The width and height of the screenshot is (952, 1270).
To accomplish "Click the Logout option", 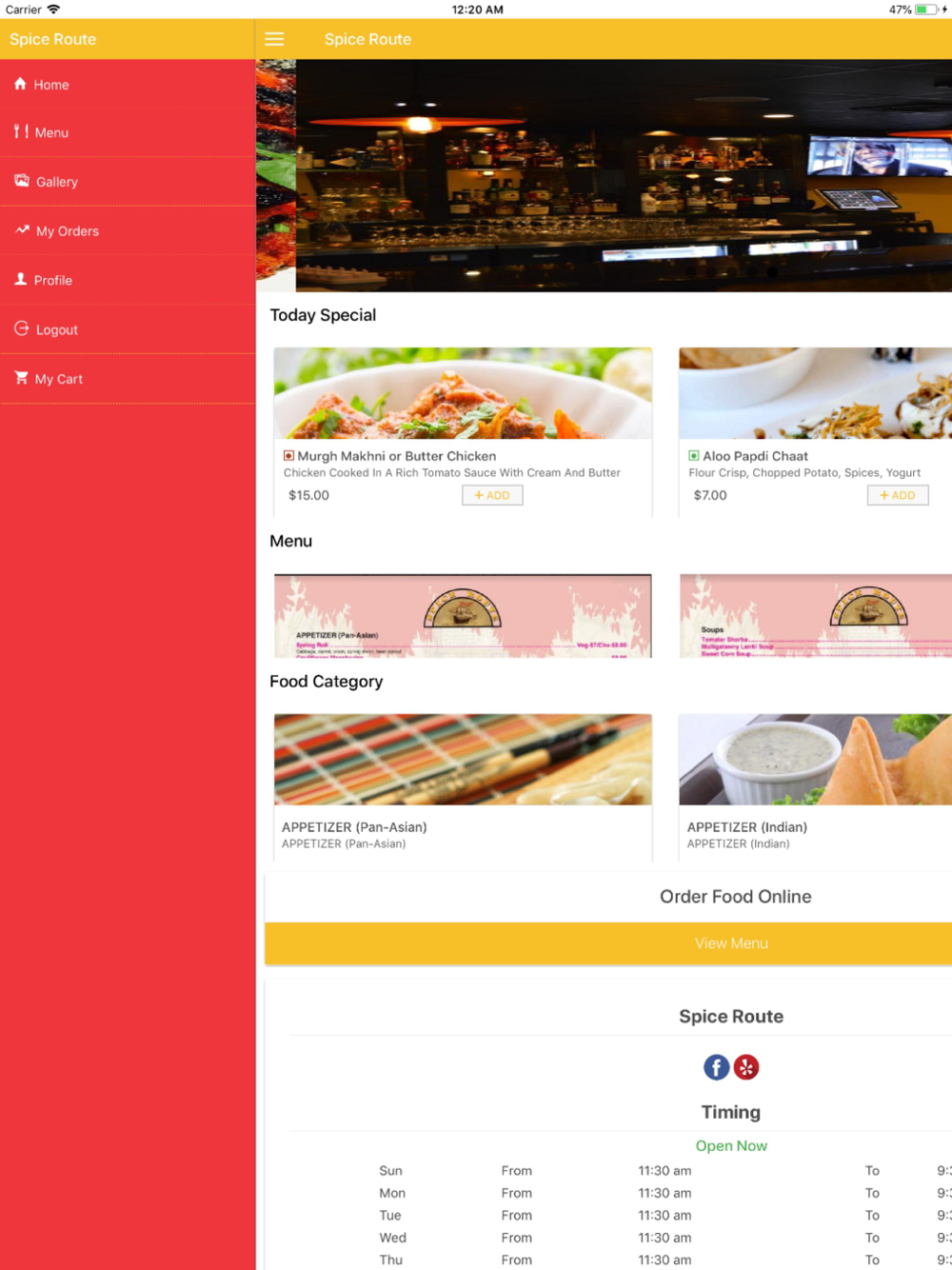I will (128, 330).
